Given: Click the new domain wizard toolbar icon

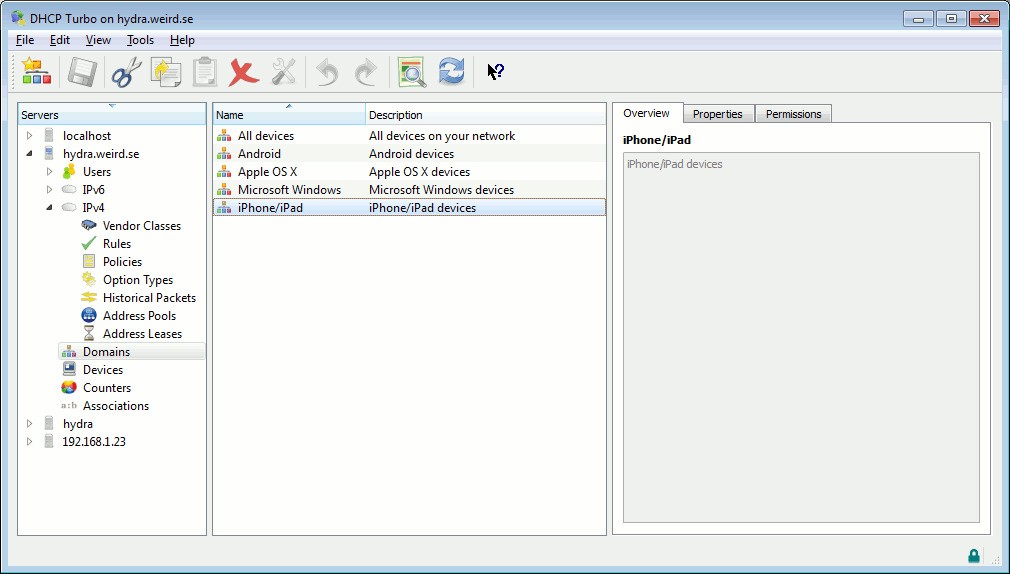Looking at the screenshot, I should tap(36, 72).
